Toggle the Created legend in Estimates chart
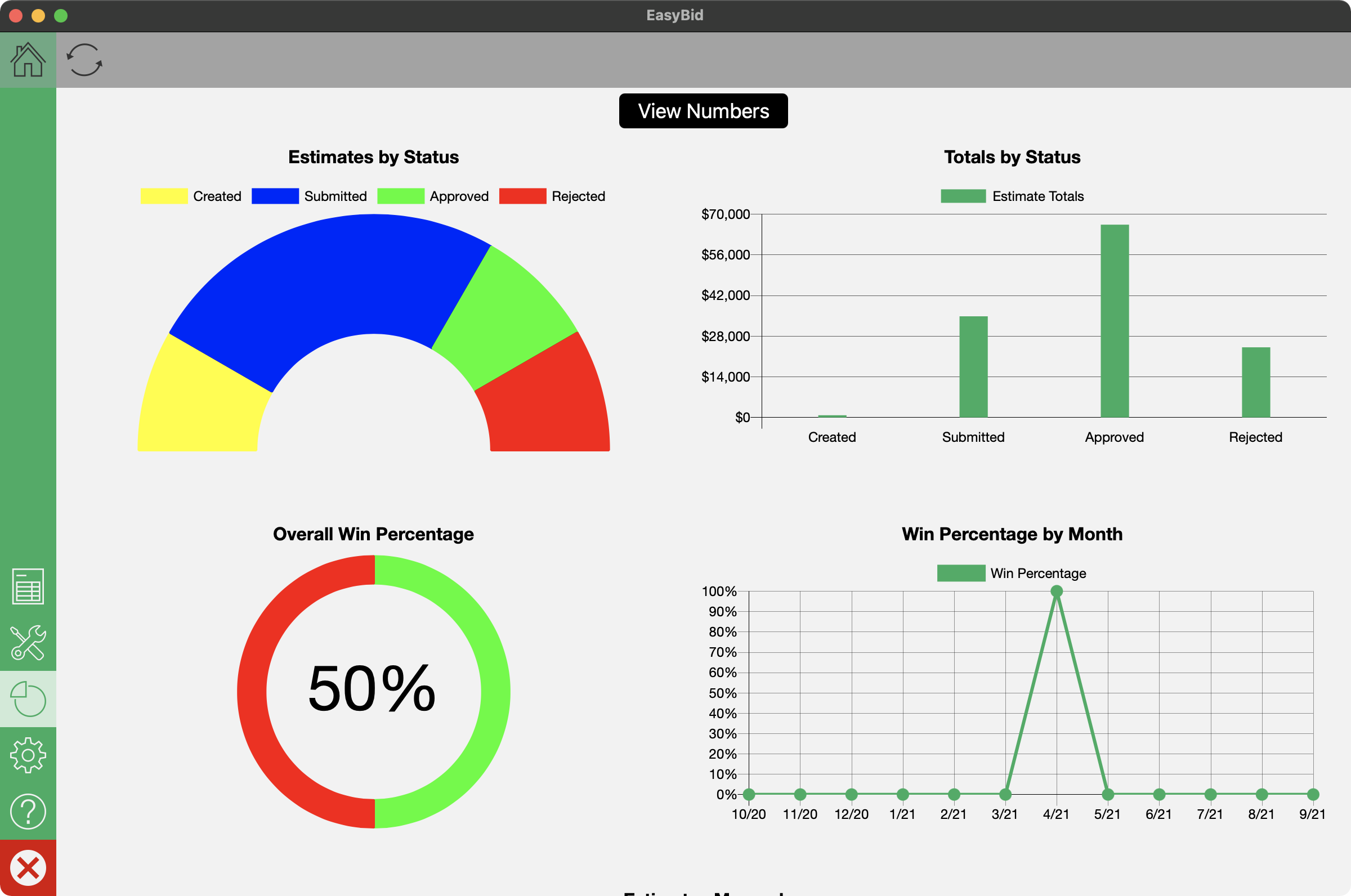The image size is (1351, 896). click(x=217, y=196)
